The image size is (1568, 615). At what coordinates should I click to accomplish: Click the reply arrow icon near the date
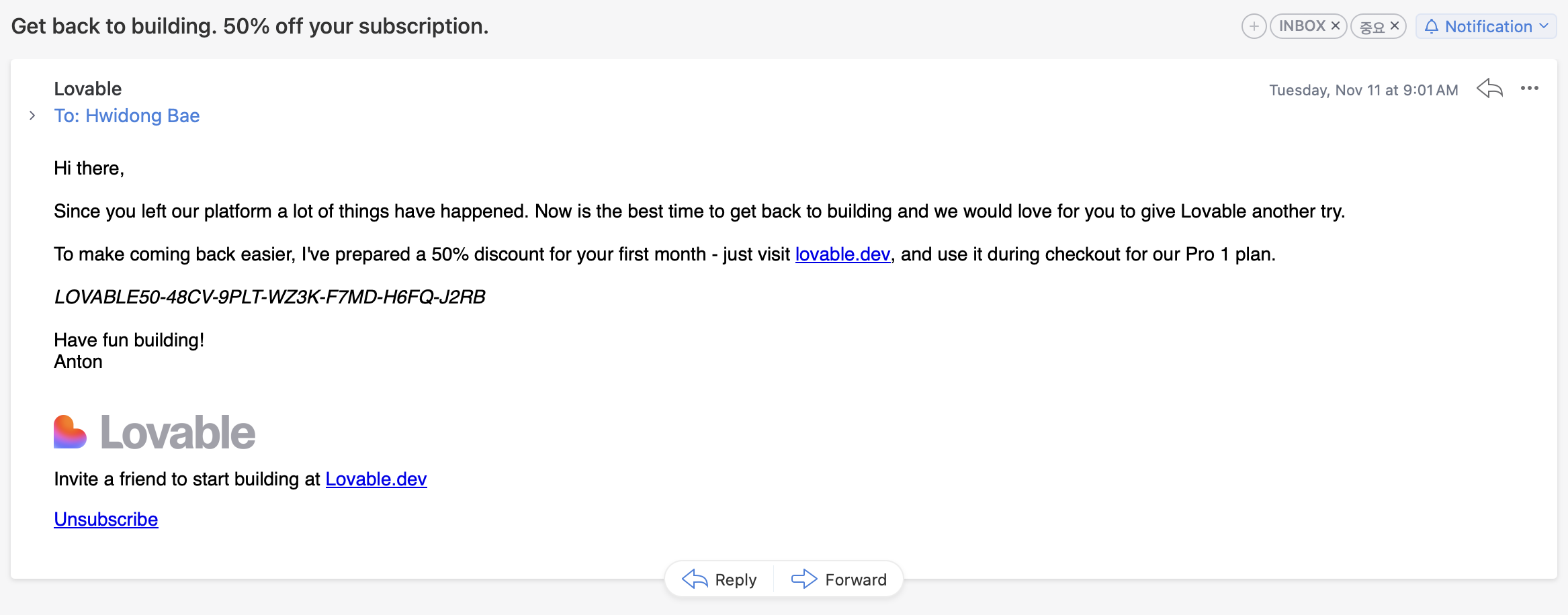point(1489,89)
